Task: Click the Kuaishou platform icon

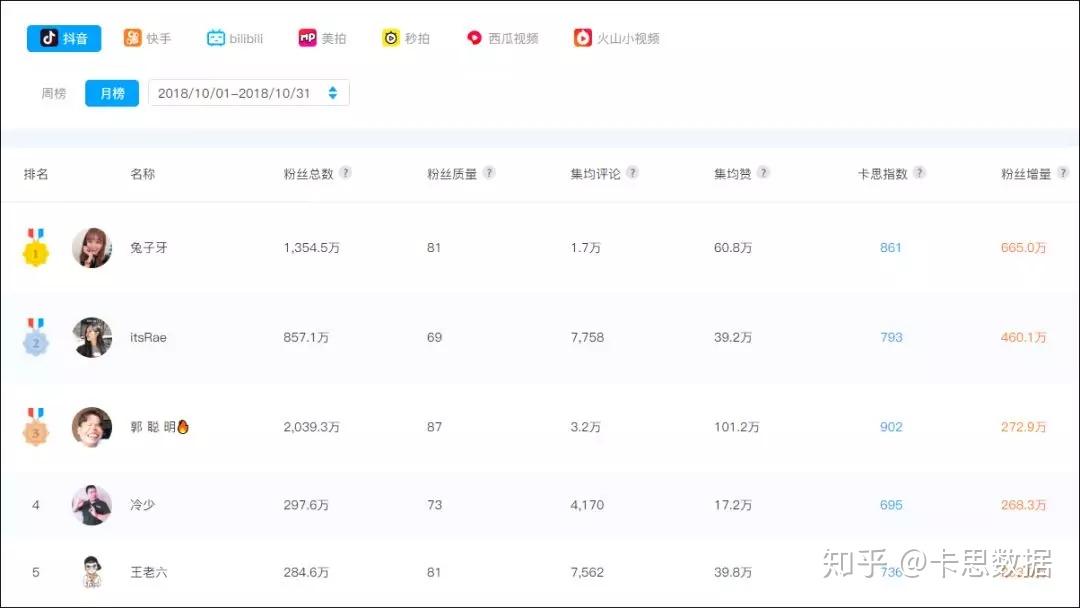Action: click(x=132, y=38)
